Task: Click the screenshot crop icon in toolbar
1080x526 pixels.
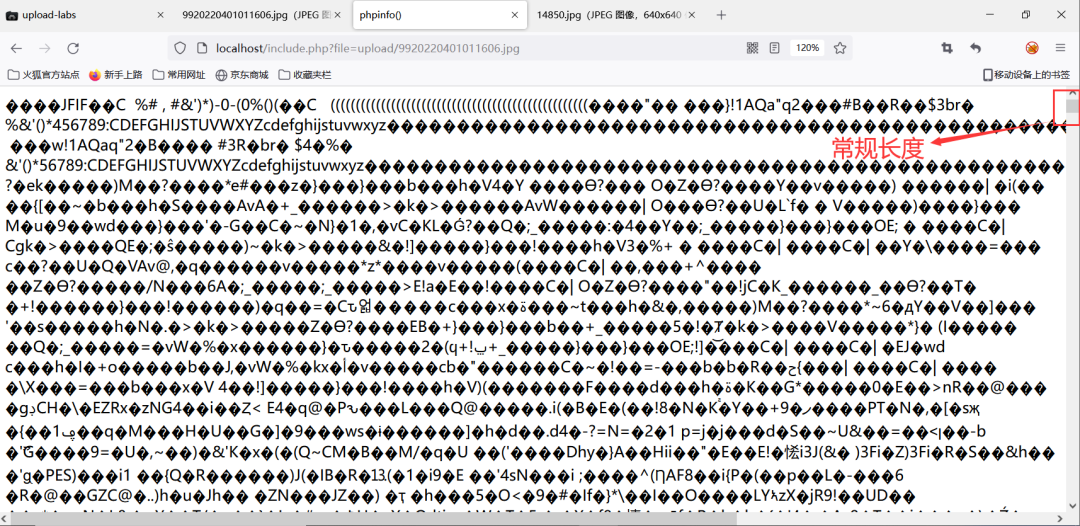Action: point(946,48)
